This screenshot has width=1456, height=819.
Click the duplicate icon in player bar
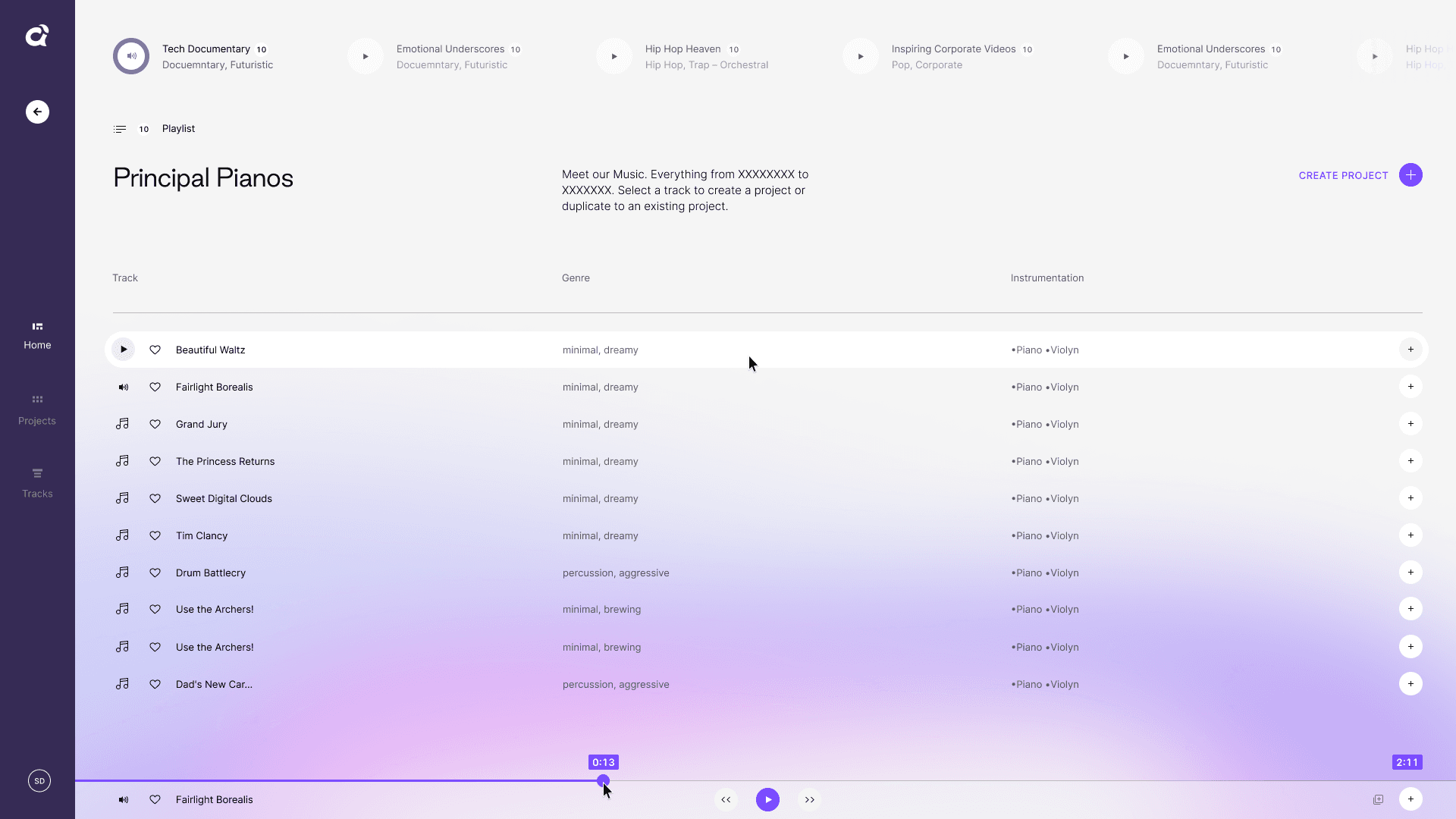[x=1378, y=799]
